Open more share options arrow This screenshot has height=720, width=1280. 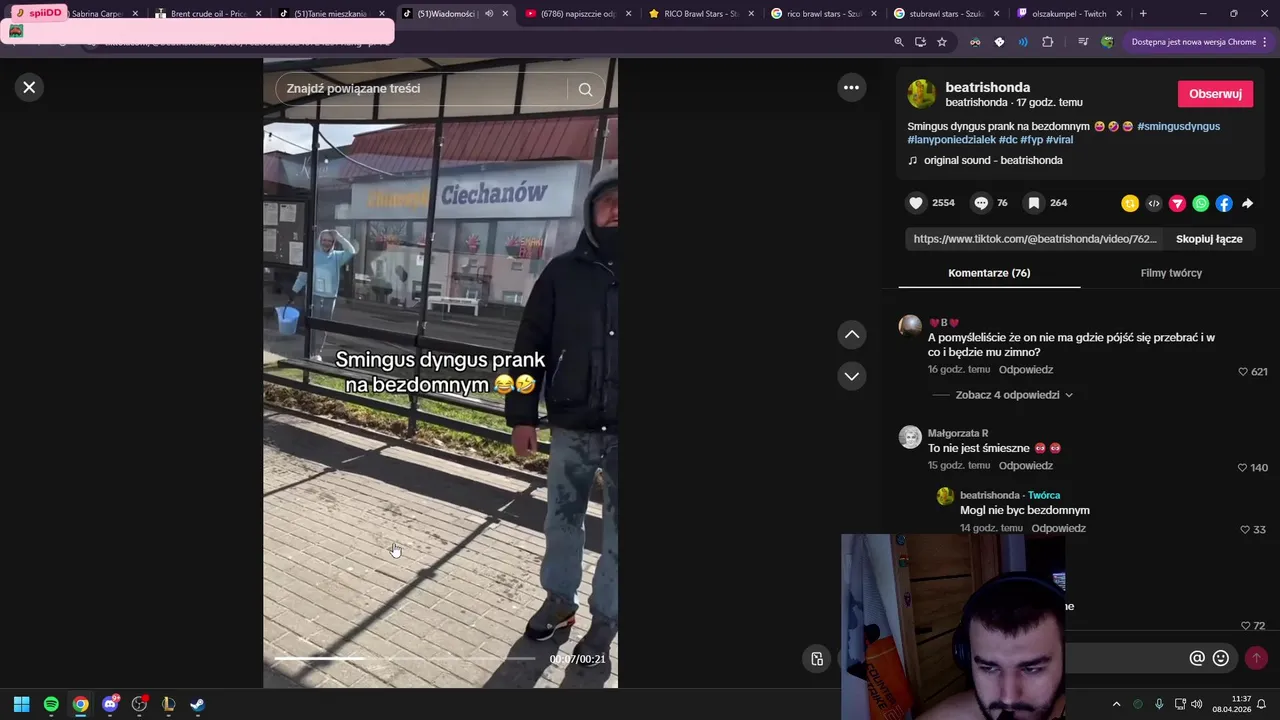[x=1247, y=203]
